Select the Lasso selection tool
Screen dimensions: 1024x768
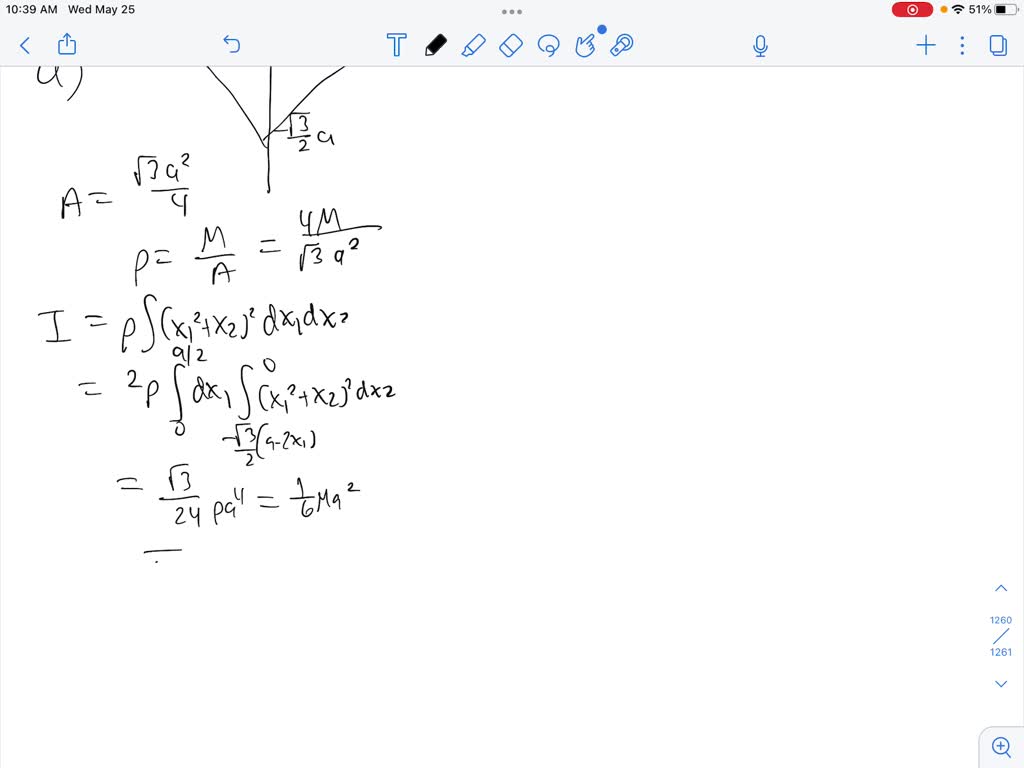point(548,45)
